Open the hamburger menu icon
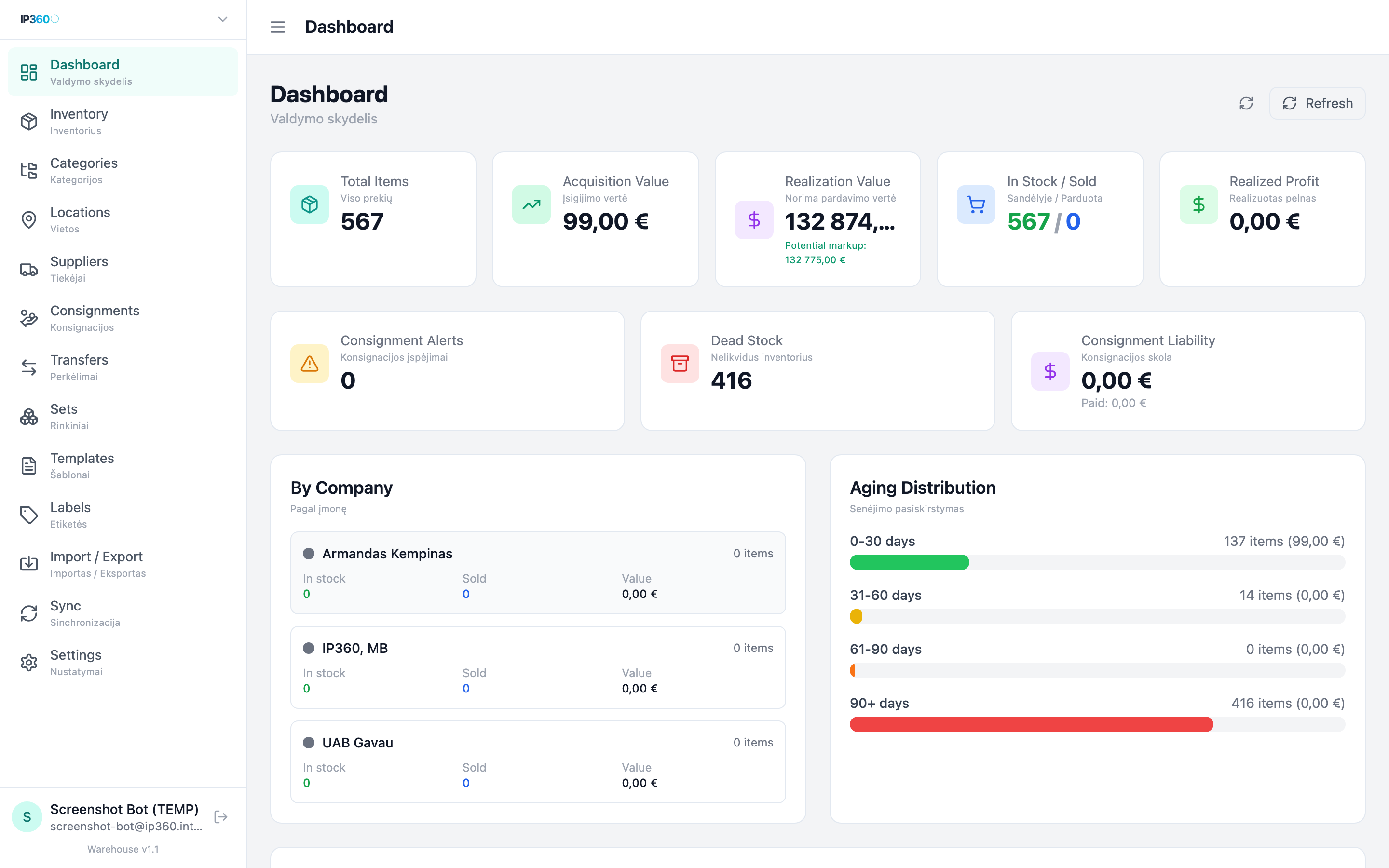The width and height of the screenshot is (1389, 868). click(x=278, y=27)
